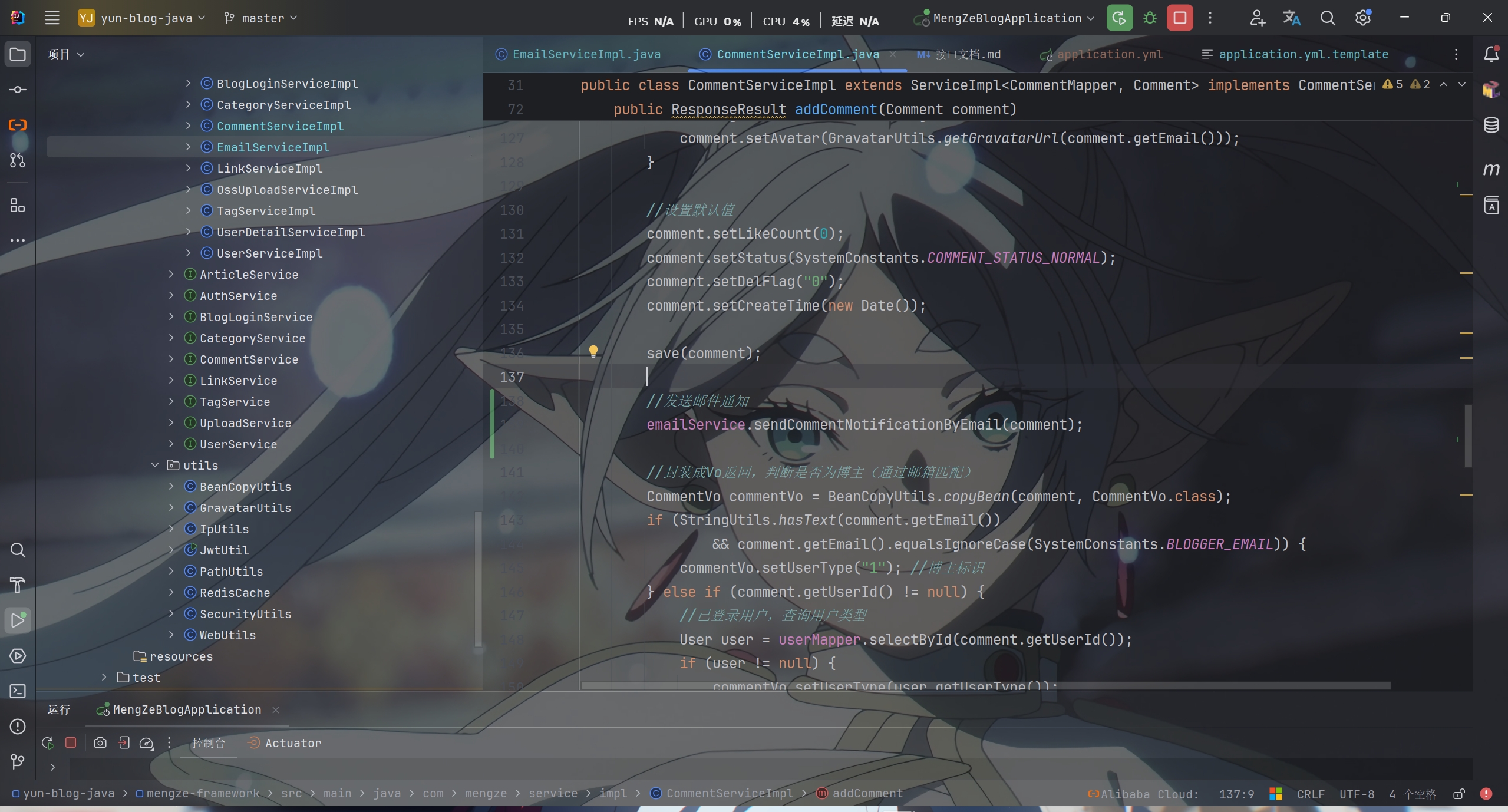Click the Maven sidebar icon
The height and width of the screenshot is (812, 1508).
point(1491,170)
